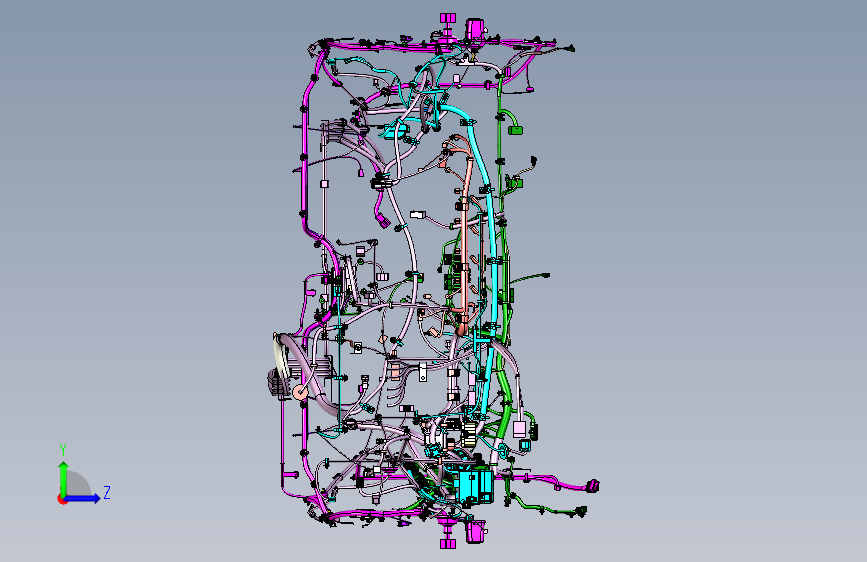867x562 pixels.
Task: Select the gray YZ plane arc on the triad
Action: click(78, 484)
